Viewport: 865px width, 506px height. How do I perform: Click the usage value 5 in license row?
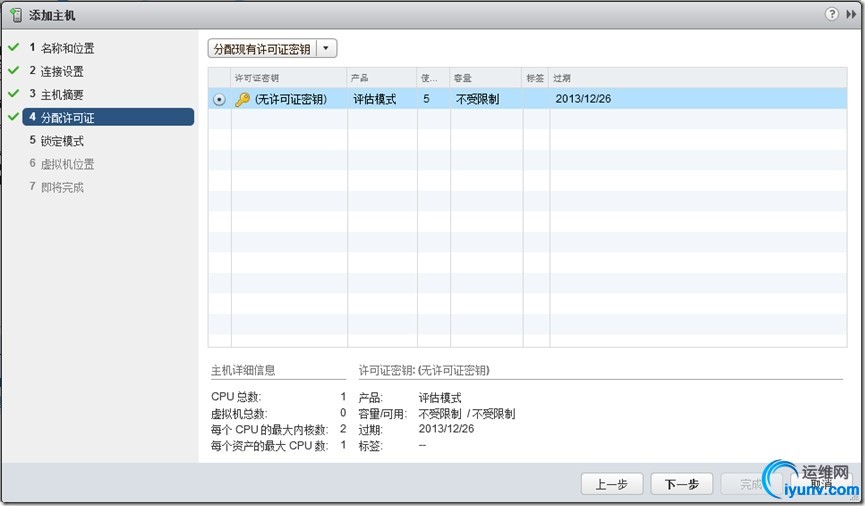[426, 99]
